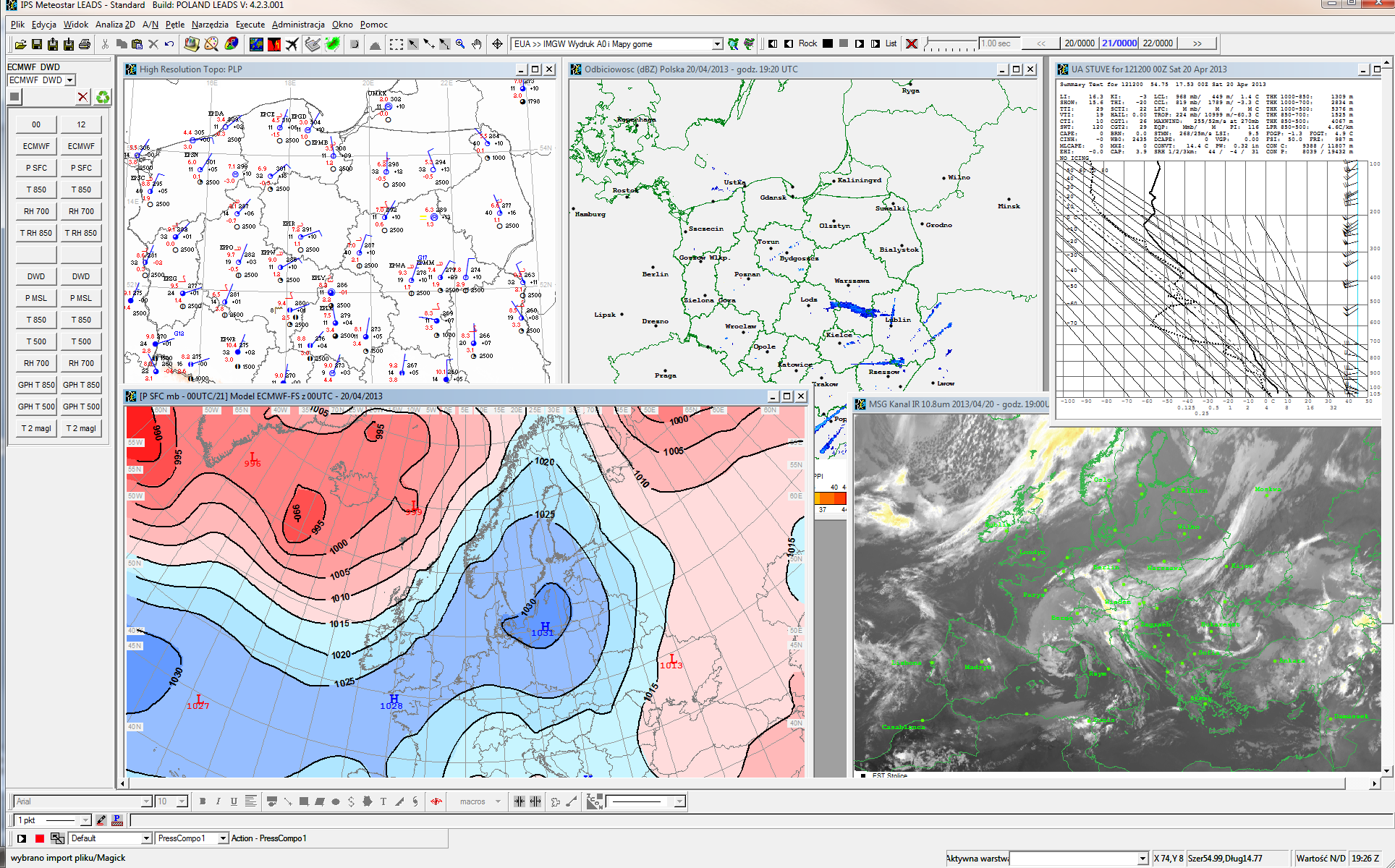1395x868 pixels.
Task: Click the 00 run button
Action: click(x=36, y=124)
